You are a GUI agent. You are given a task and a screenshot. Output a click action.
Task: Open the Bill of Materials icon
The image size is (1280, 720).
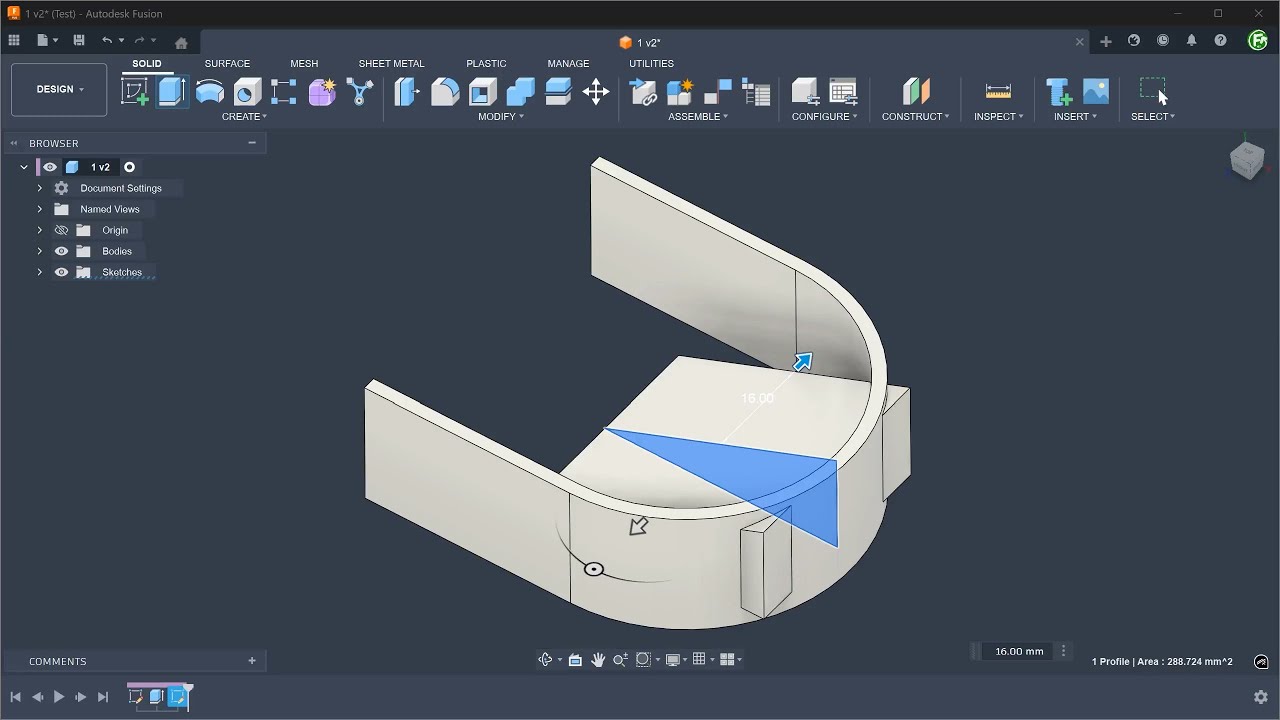pos(756,92)
